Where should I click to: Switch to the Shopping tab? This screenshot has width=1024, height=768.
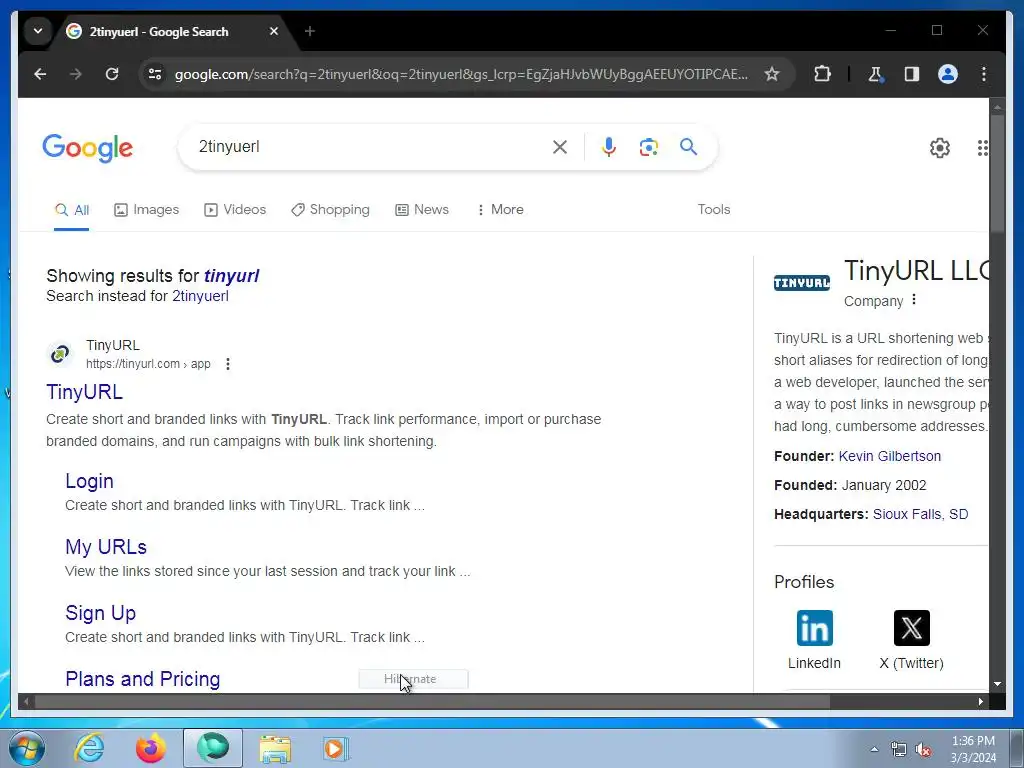(330, 210)
